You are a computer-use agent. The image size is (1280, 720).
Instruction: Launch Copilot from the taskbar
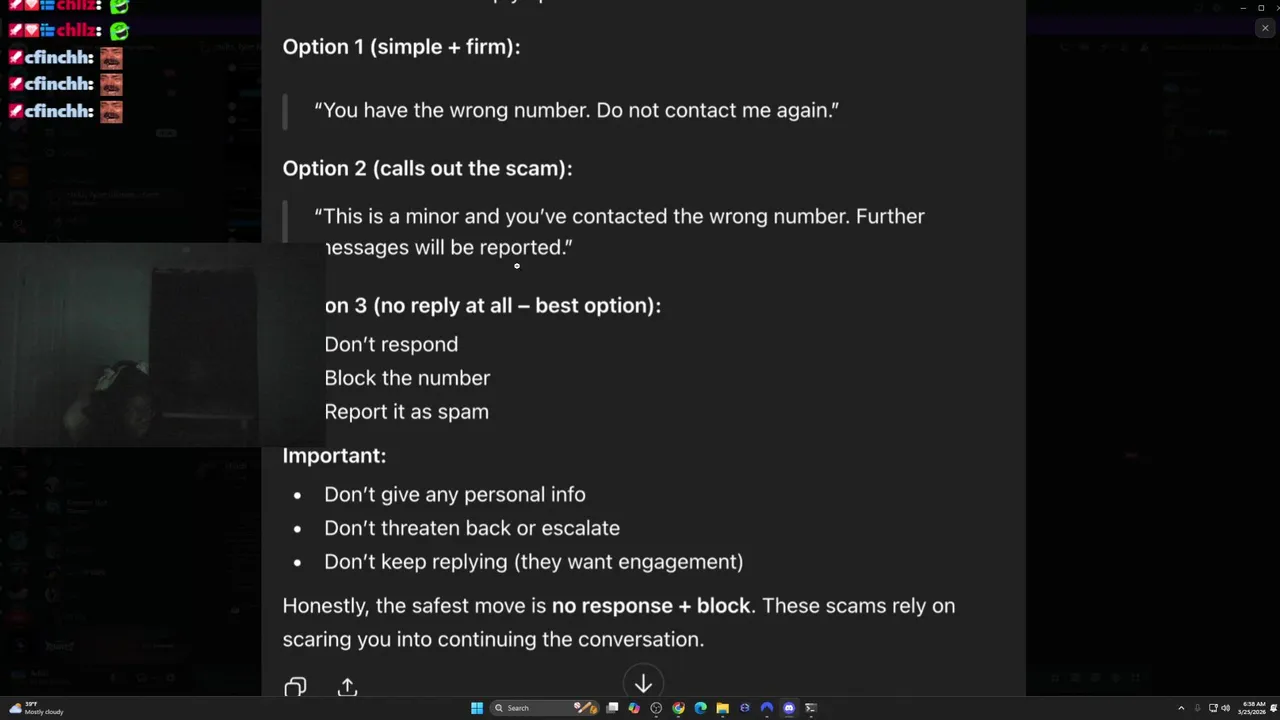634,708
